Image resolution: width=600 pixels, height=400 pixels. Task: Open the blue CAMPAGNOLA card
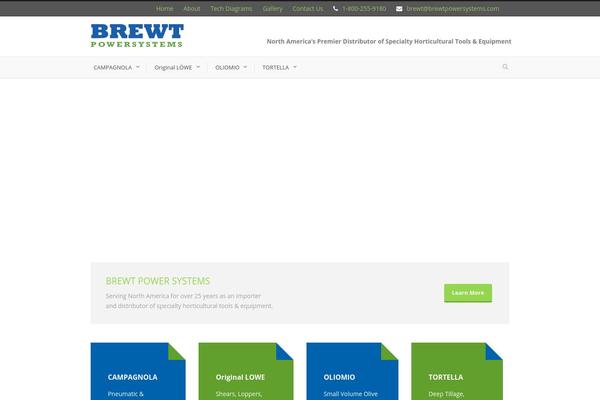point(138,371)
